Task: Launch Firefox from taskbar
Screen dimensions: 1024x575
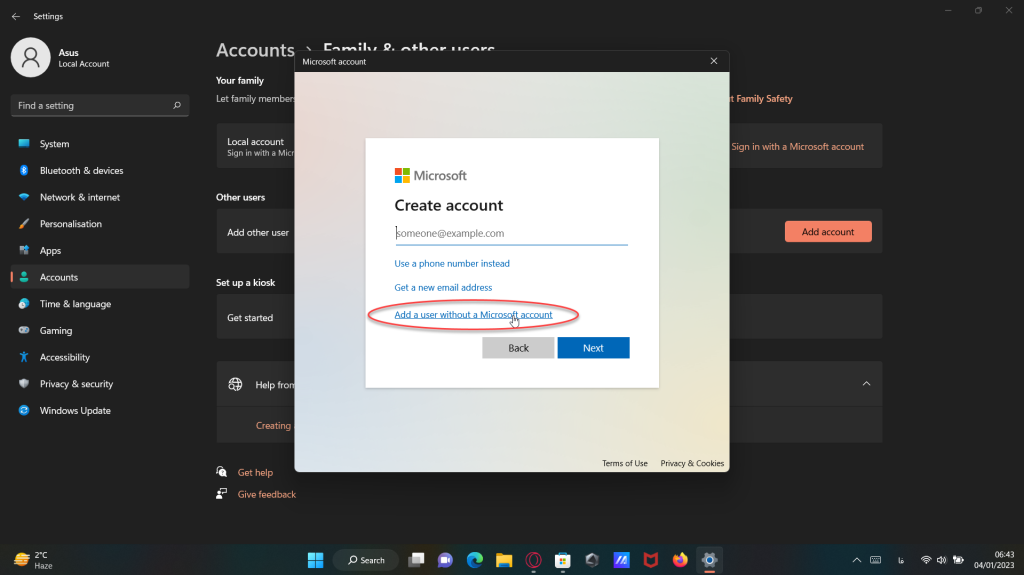Action: click(680, 560)
